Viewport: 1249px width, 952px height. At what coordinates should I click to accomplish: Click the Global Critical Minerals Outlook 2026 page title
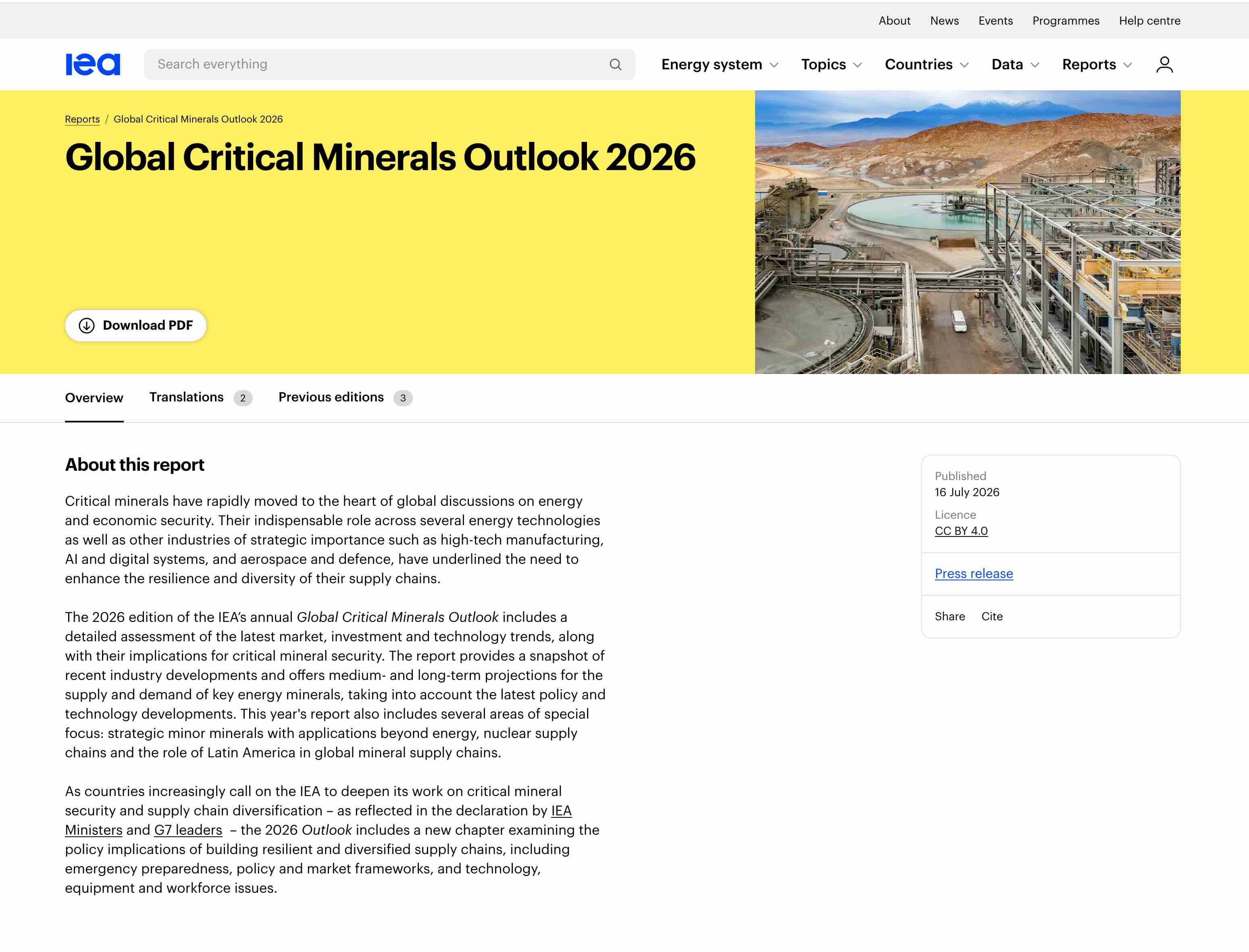point(380,157)
